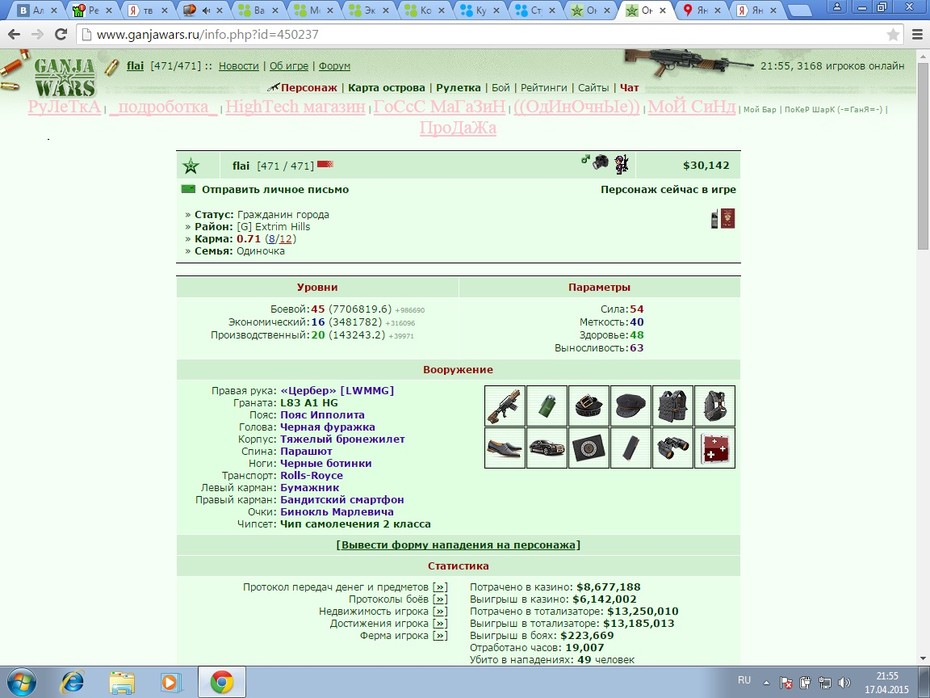Click the black cap (Черная фуражка) icon
This screenshot has width=930, height=698.
[x=630, y=406]
